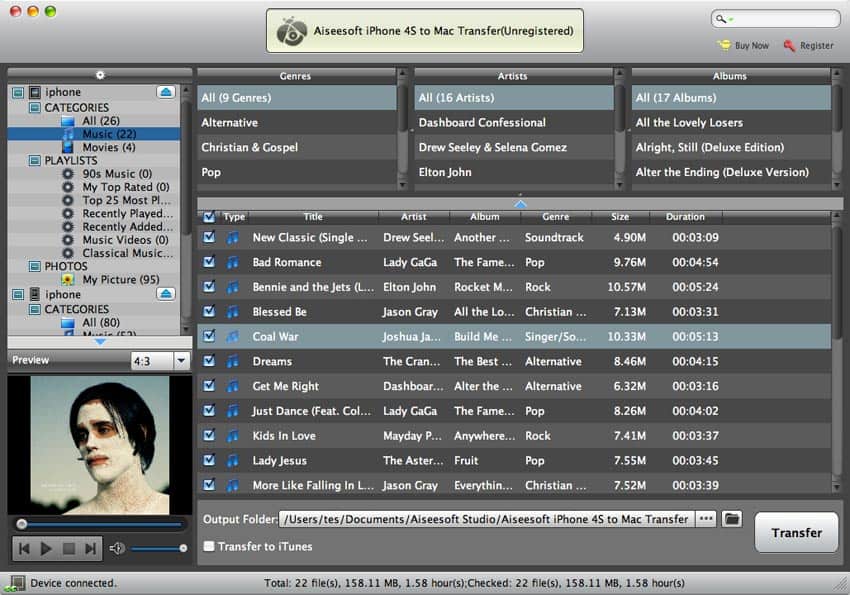Screen dimensions: 850x595
Task: Click the Movies (4) film icon
Action: click(68, 147)
